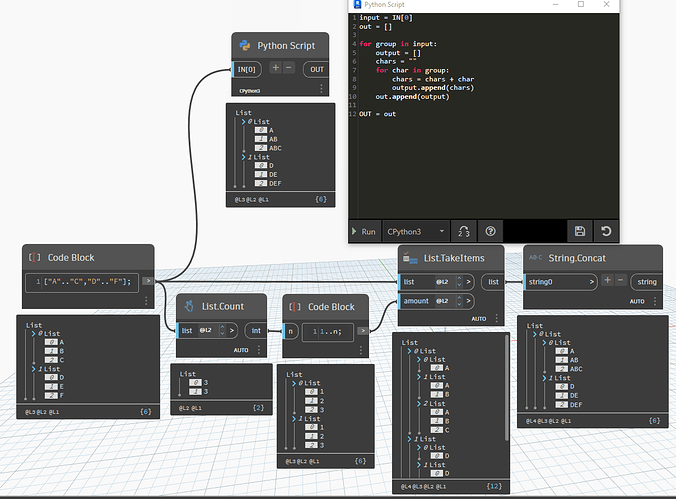Click the save script icon
This screenshot has width=676, height=499.
pos(580,231)
